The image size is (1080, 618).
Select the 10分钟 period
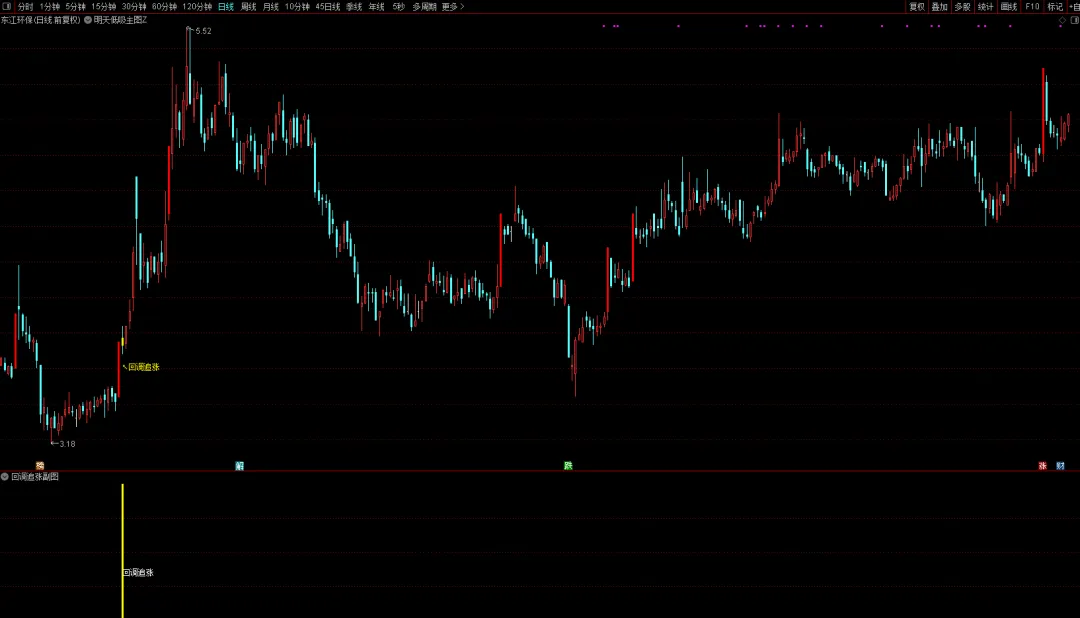coord(298,6)
